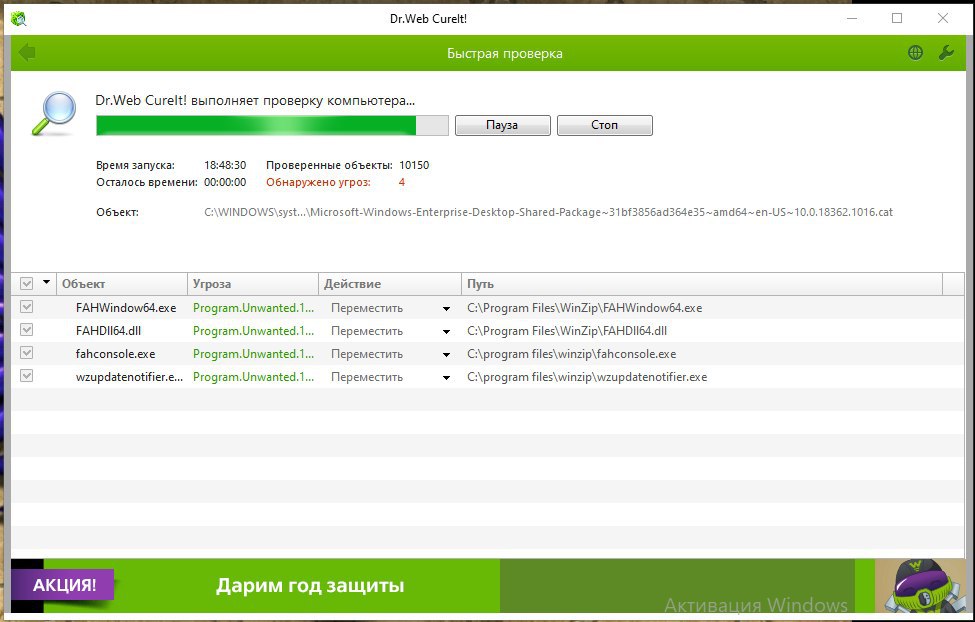975x622 pixels.
Task: Click the АКЦИЯ! promo badge
Action: pyautogui.click(x=65, y=585)
